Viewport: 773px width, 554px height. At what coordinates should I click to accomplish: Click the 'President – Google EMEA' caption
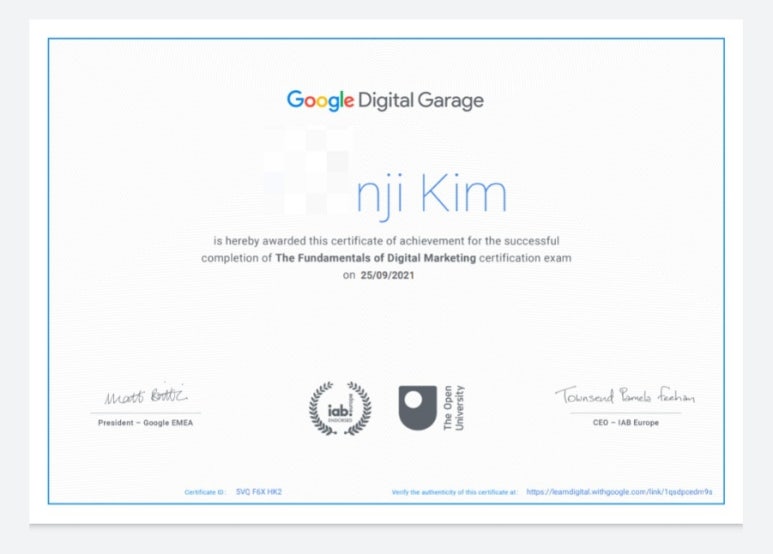click(145, 423)
